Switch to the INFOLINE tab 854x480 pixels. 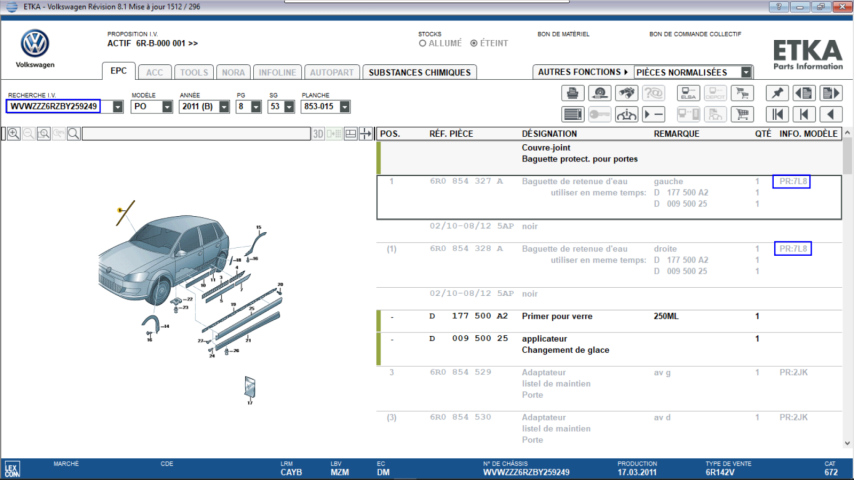277,72
